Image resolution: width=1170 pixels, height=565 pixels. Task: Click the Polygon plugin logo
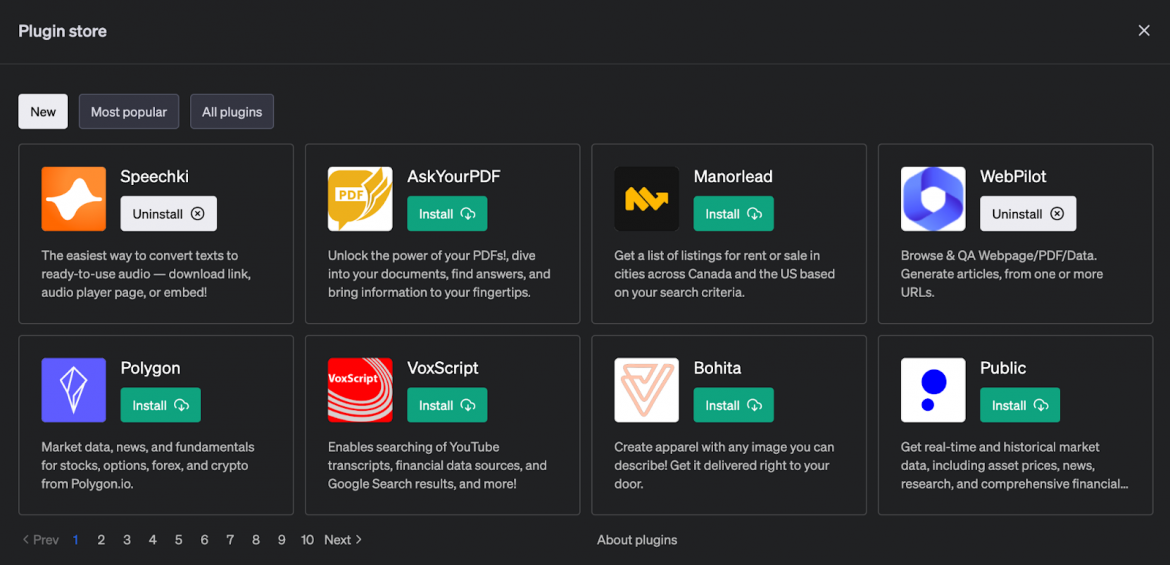click(x=73, y=390)
